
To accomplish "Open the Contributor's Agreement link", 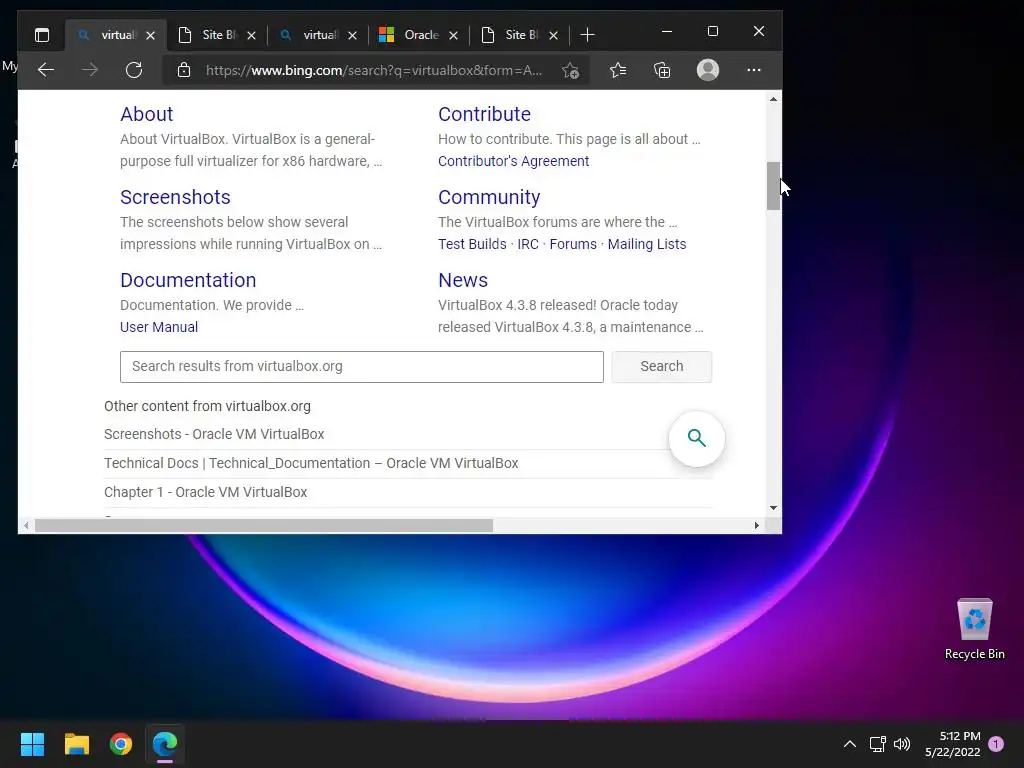I will (513, 161).
